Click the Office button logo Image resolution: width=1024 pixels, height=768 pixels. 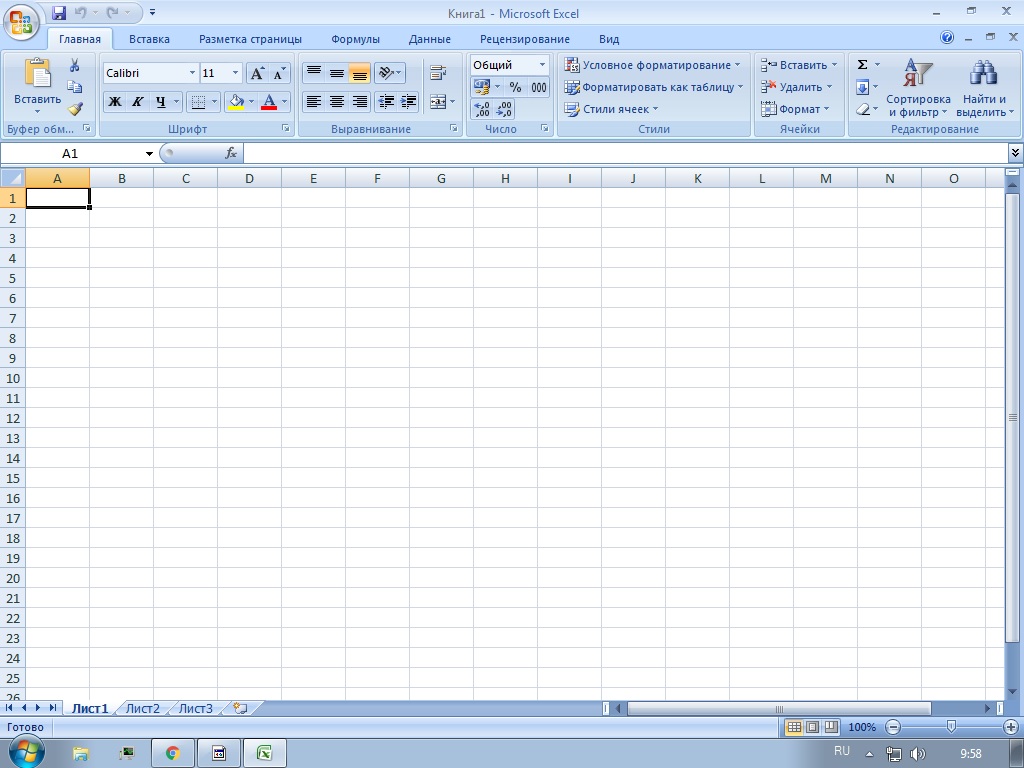(x=22, y=21)
